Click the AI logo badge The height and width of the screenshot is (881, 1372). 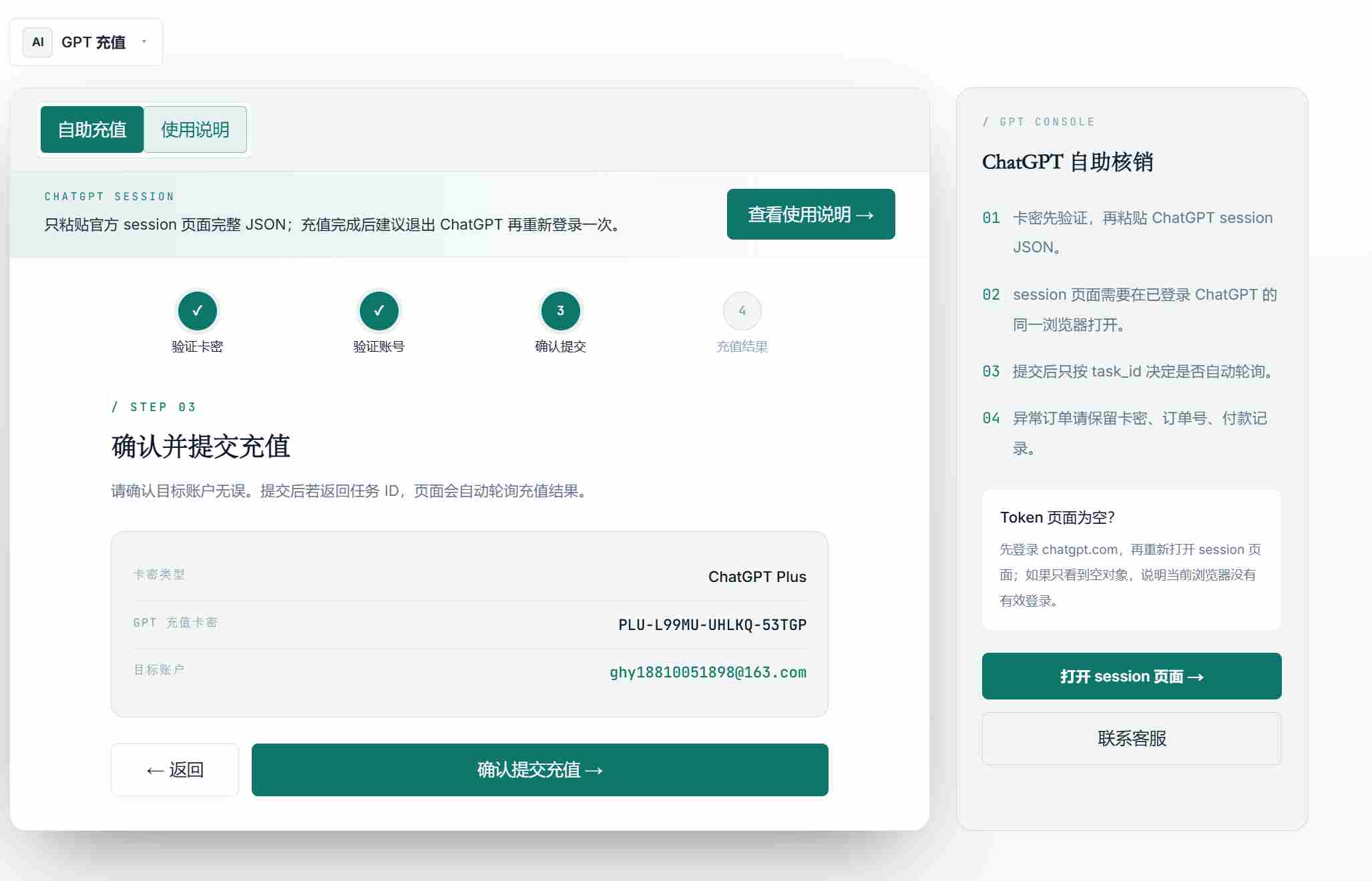[37, 42]
